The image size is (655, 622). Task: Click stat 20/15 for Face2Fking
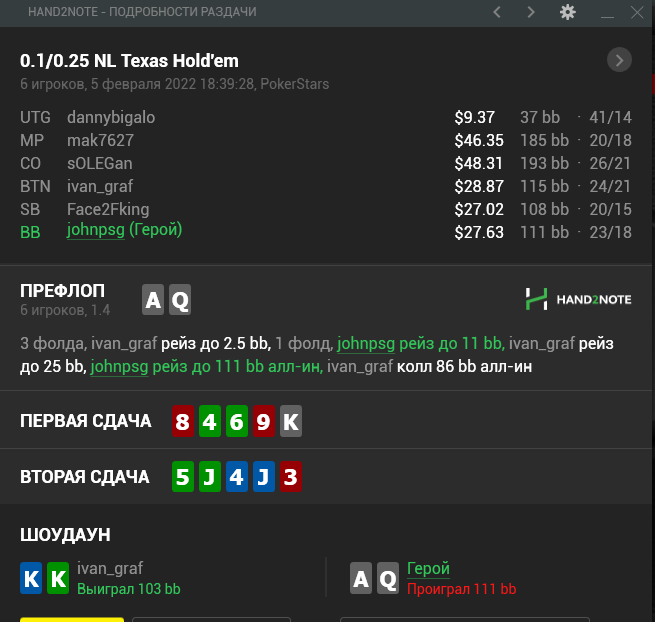click(x=610, y=209)
